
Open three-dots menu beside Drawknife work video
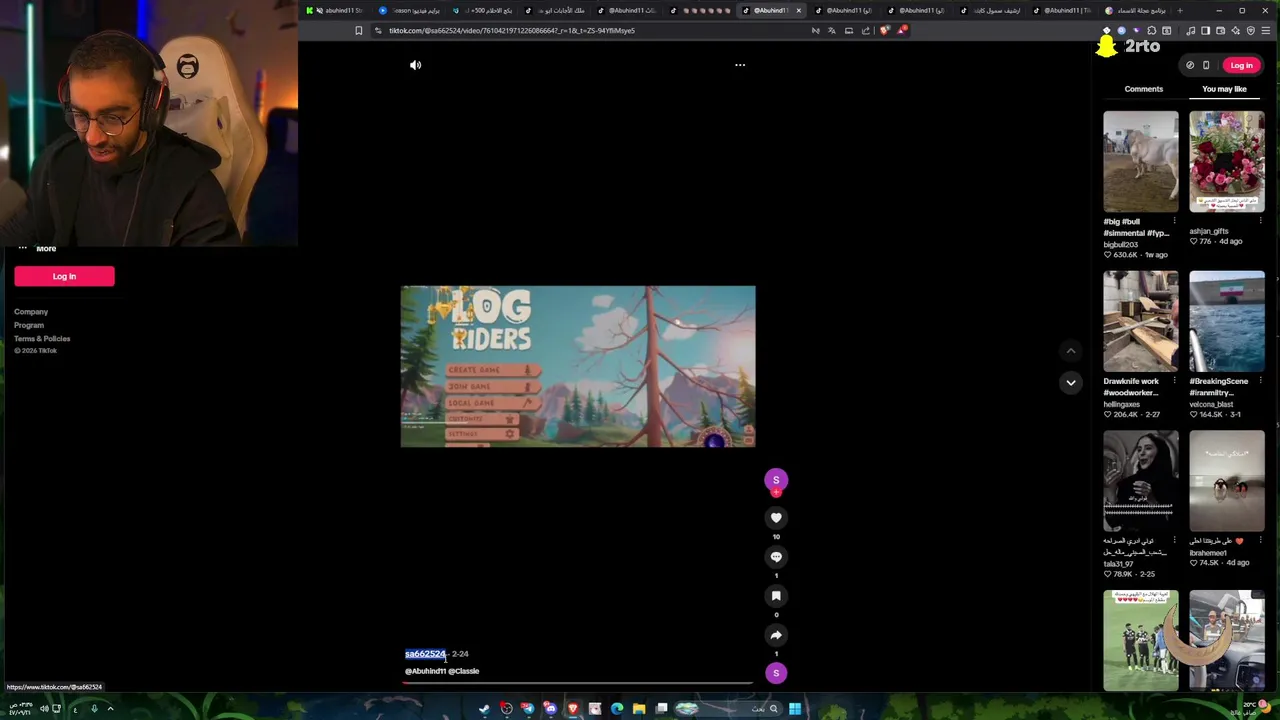[1174, 381]
